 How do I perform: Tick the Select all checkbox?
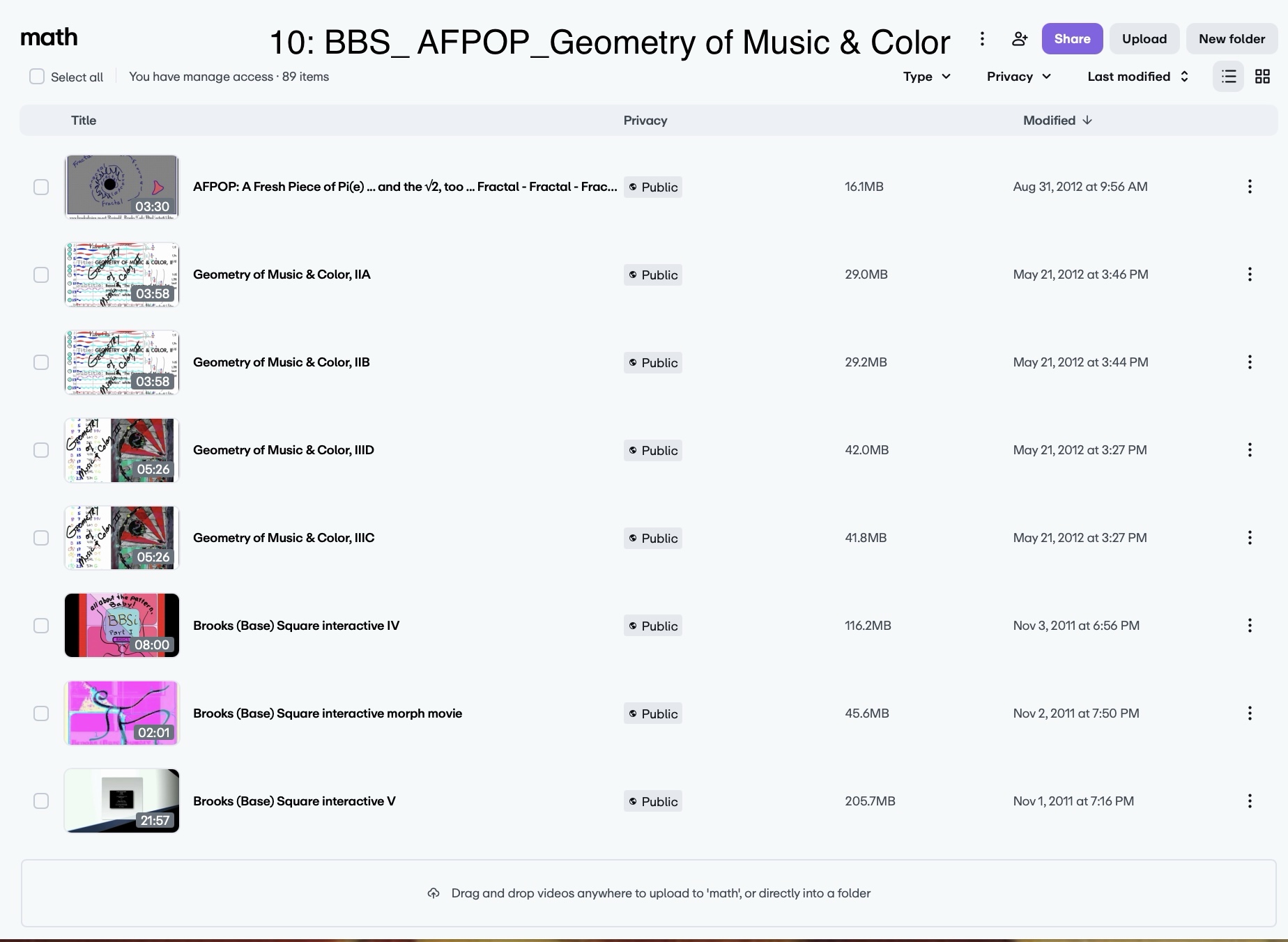click(37, 77)
